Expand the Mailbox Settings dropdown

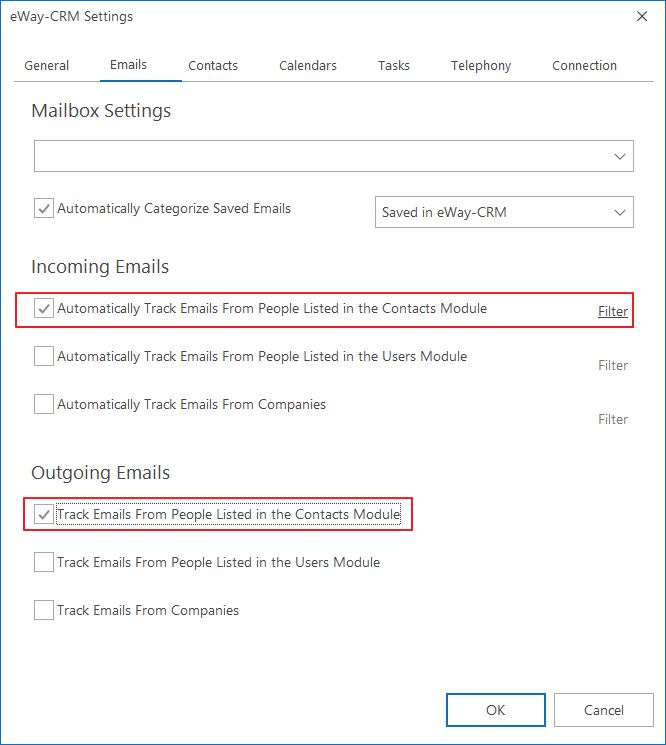pyautogui.click(x=333, y=156)
